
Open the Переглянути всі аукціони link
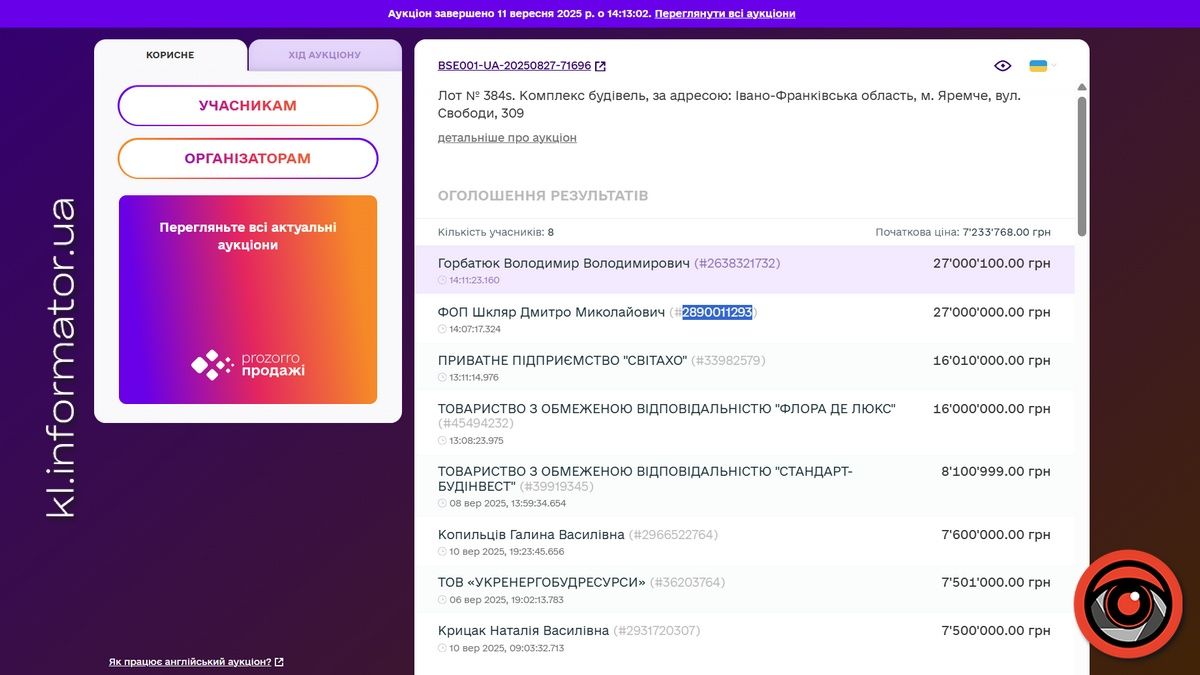tap(725, 14)
